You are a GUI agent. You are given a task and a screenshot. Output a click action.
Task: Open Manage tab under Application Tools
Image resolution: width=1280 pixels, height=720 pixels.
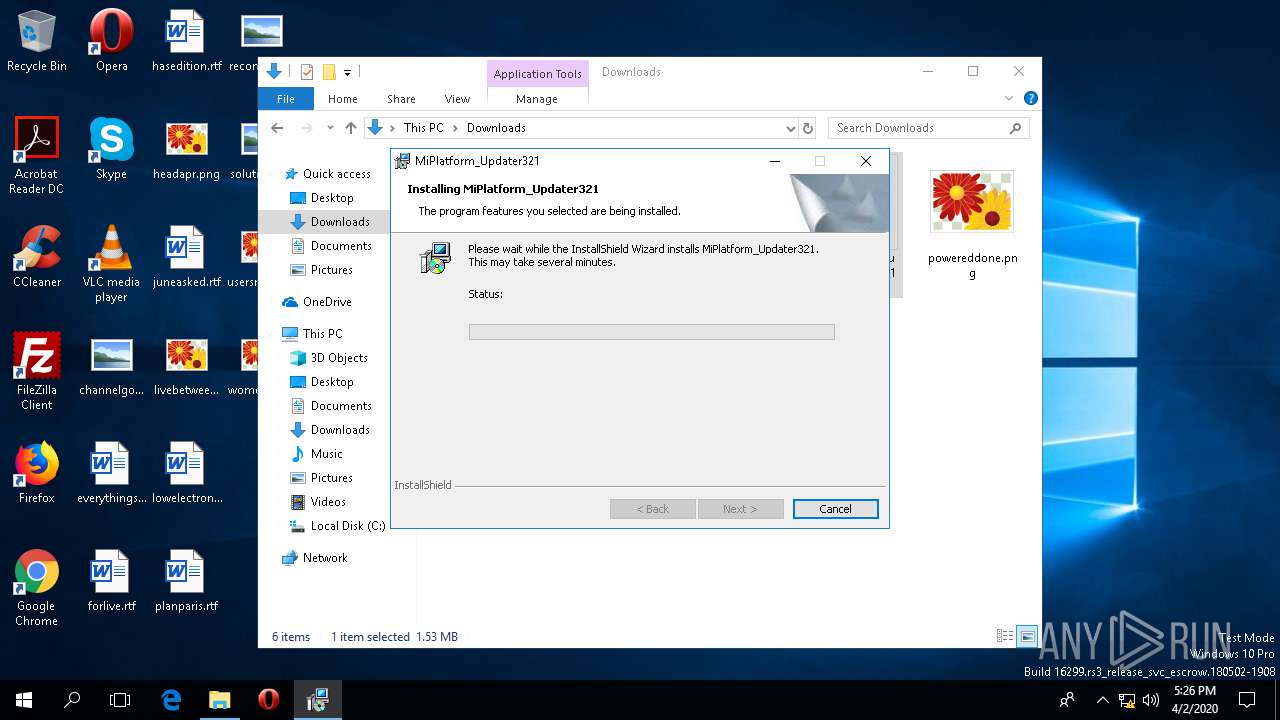coord(537,99)
